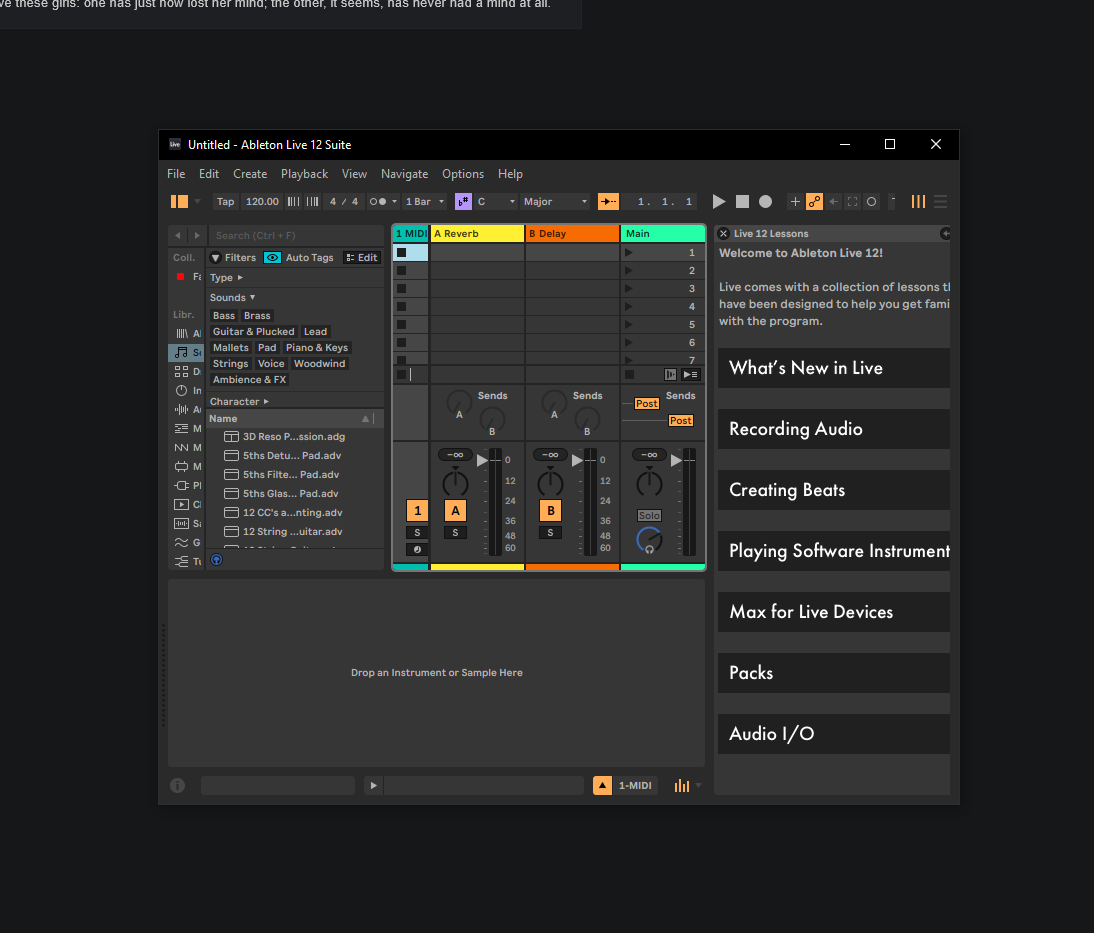Image resolution: width=1094 pixels, height=933 pixels.
Task: Select the Plug-ins icon in browser sidebar
Action: point(181,485)
